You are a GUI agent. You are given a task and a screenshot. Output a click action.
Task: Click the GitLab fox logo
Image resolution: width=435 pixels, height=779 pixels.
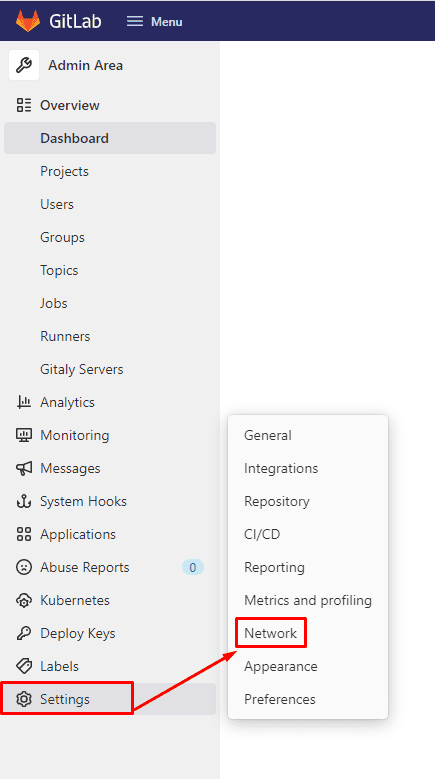coord(28,21)
